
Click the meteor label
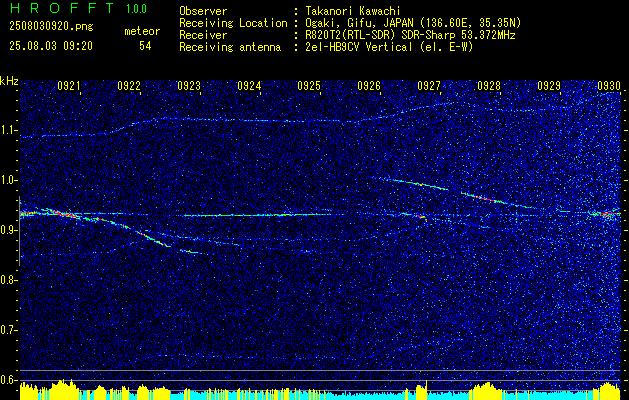tap(142, 31)
